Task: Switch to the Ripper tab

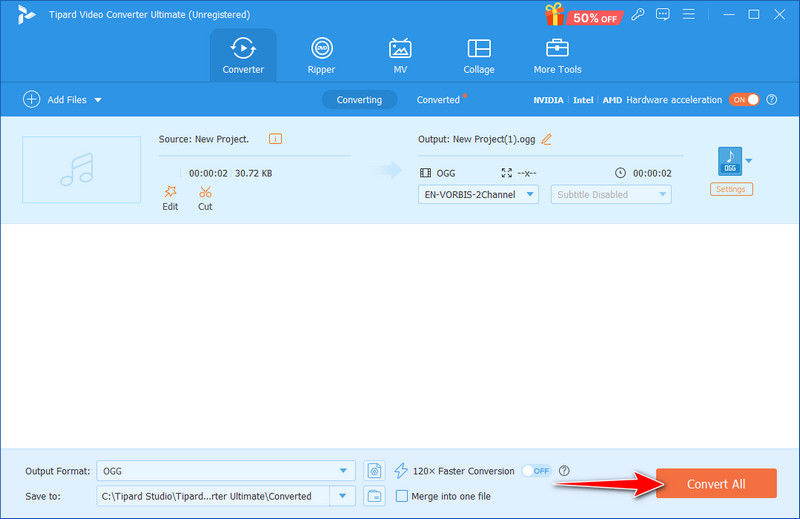Action: point(321,56)
